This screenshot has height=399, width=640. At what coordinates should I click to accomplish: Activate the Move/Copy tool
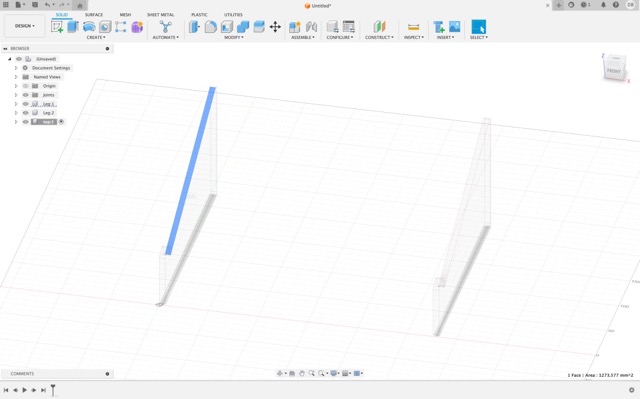pos(275,27)
